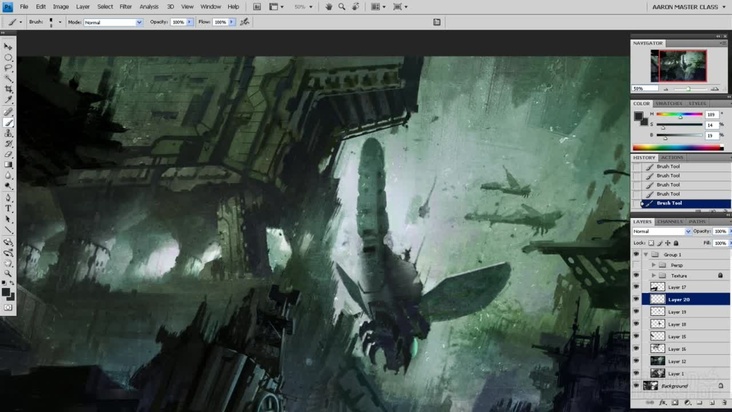Open the Filter menu

[126, 7]
